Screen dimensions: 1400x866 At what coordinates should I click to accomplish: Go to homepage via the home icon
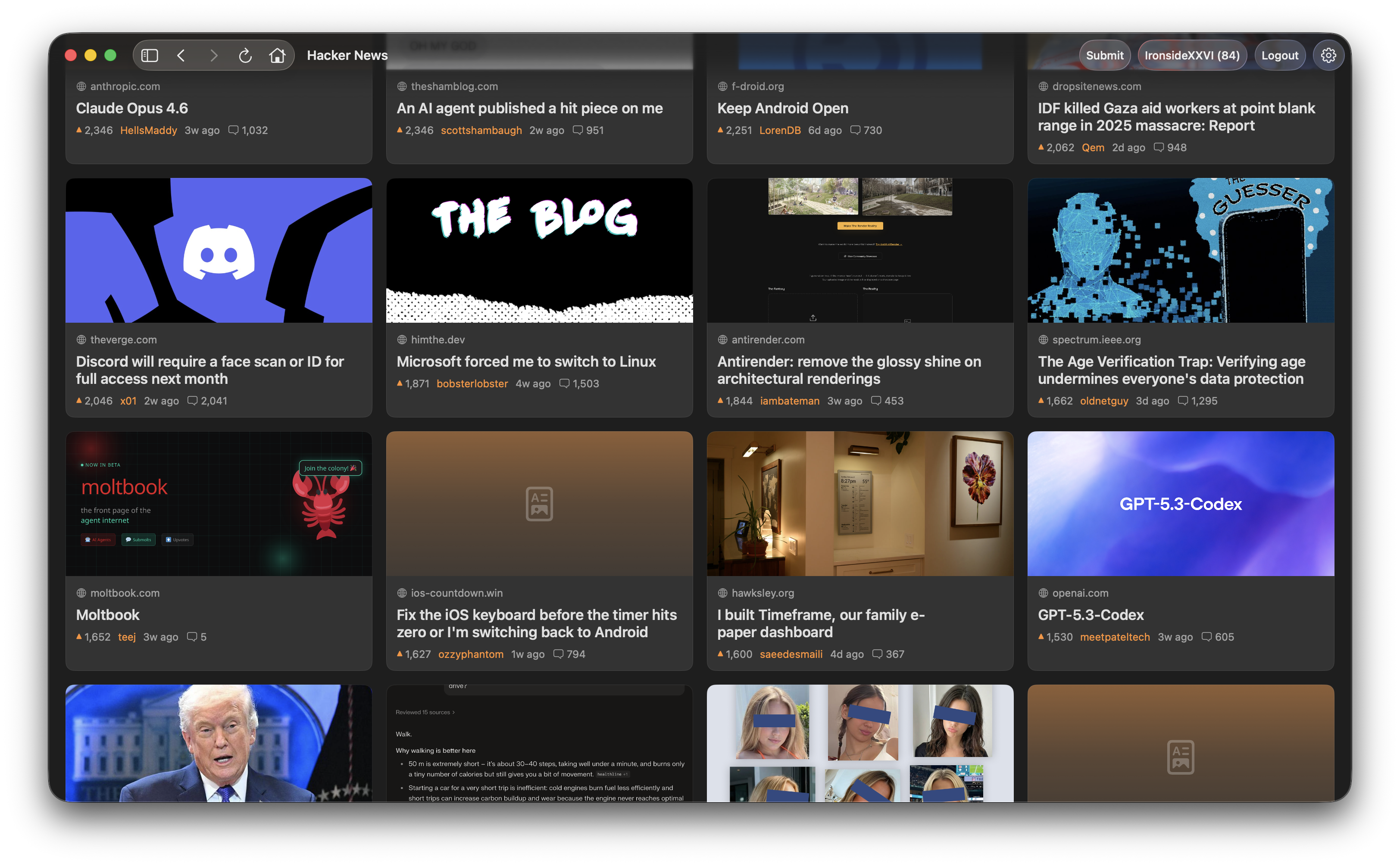point(278,55)
